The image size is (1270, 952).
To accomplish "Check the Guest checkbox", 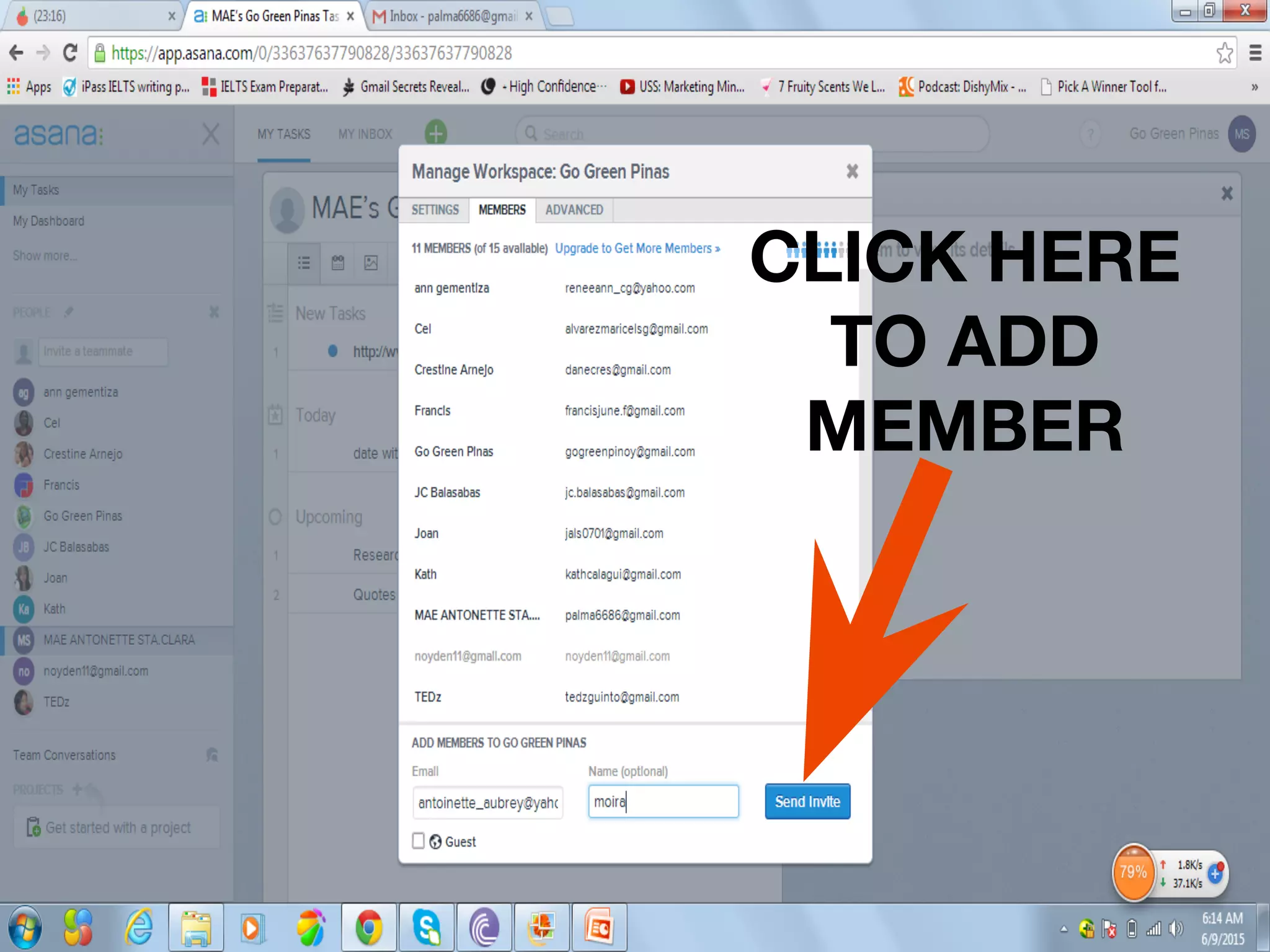I will click(x=419, y=840).
